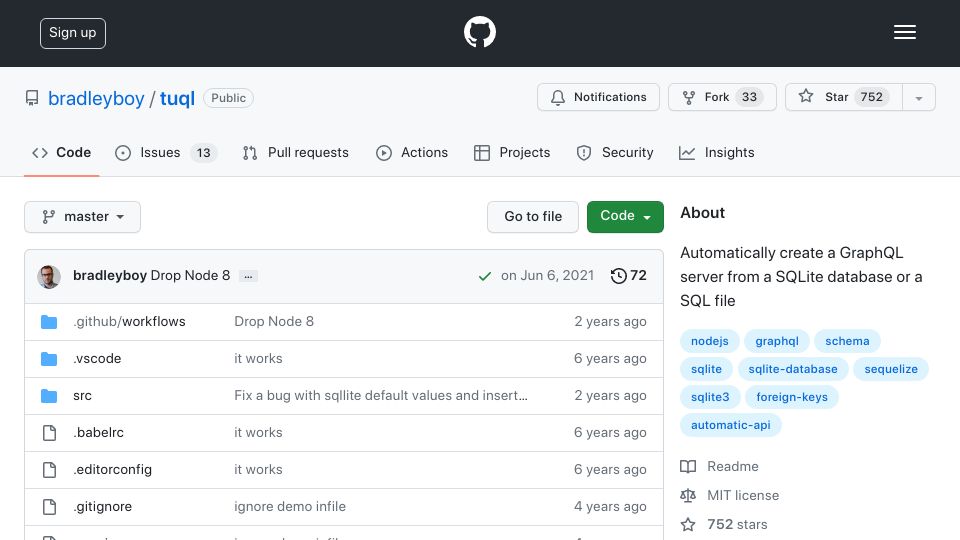Open the 72 commits history link

click(x=629, y=276)
